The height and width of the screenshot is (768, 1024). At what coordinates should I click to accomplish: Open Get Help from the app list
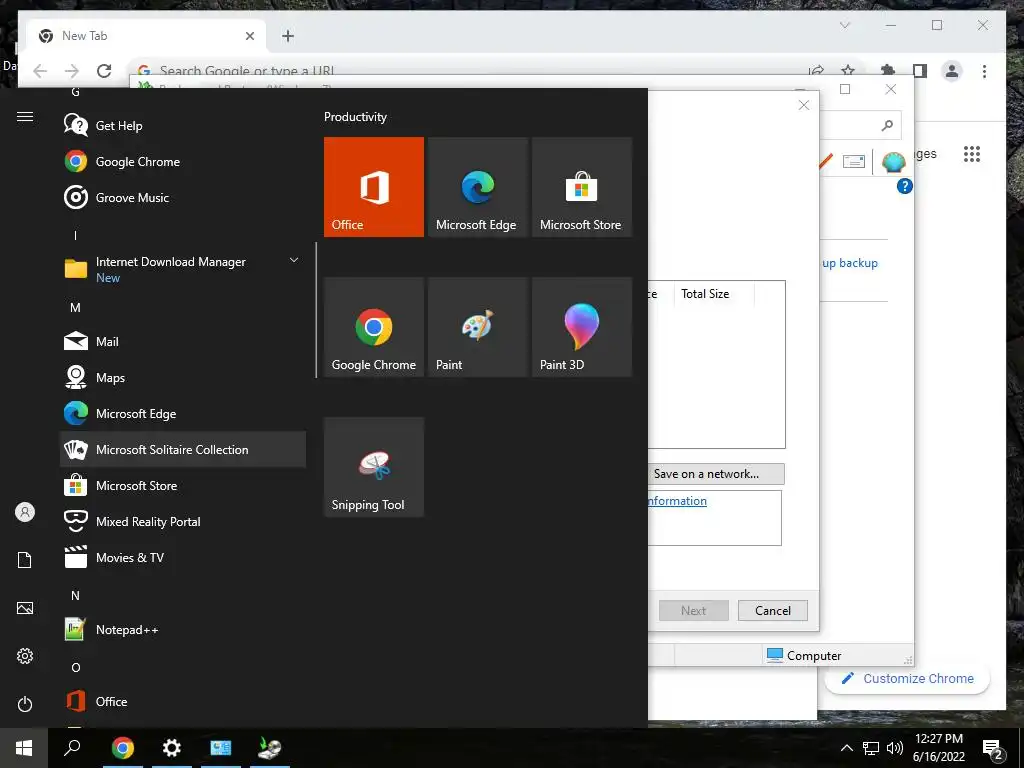click(183, 125)
